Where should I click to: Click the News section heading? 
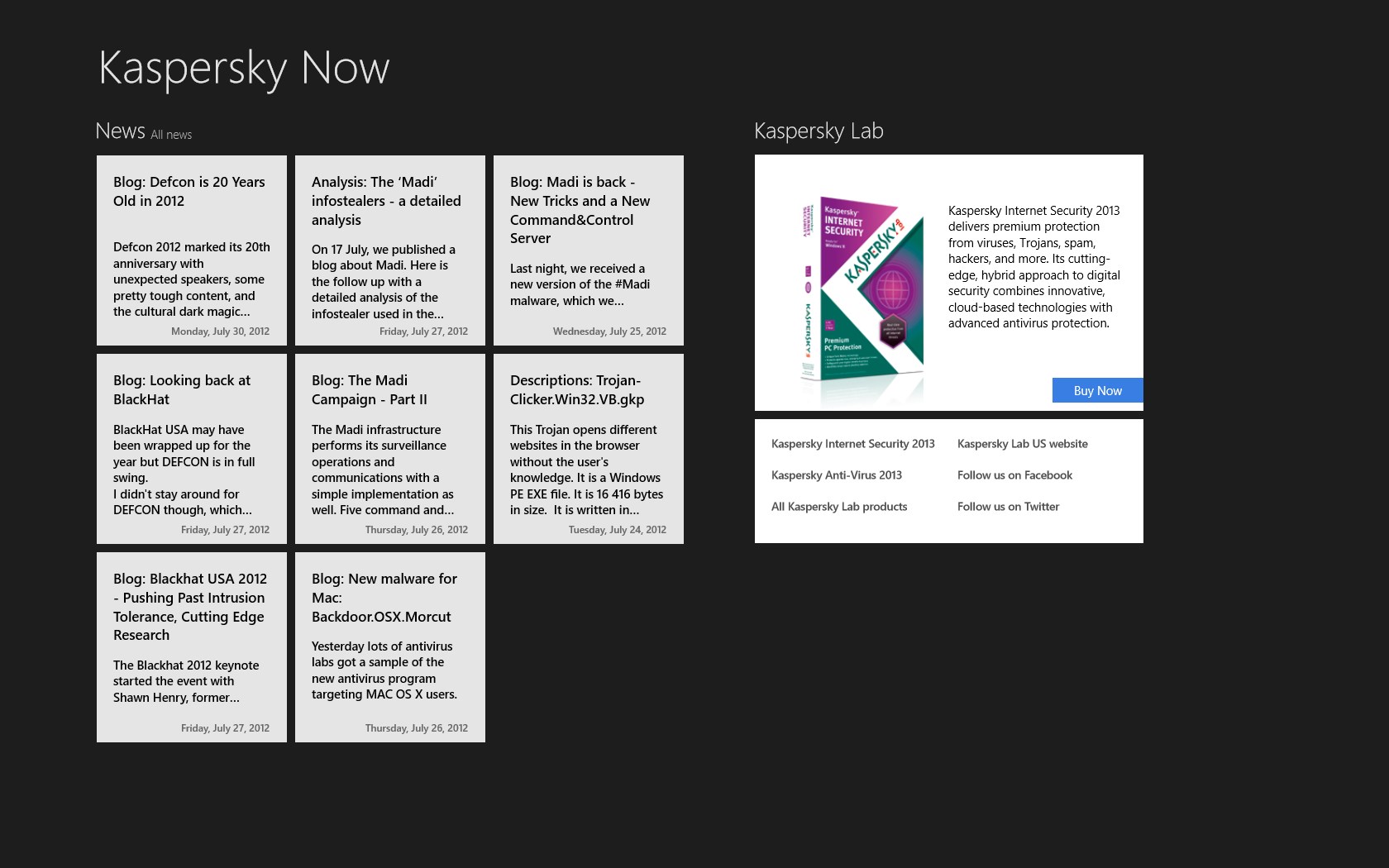click(120, 131)
